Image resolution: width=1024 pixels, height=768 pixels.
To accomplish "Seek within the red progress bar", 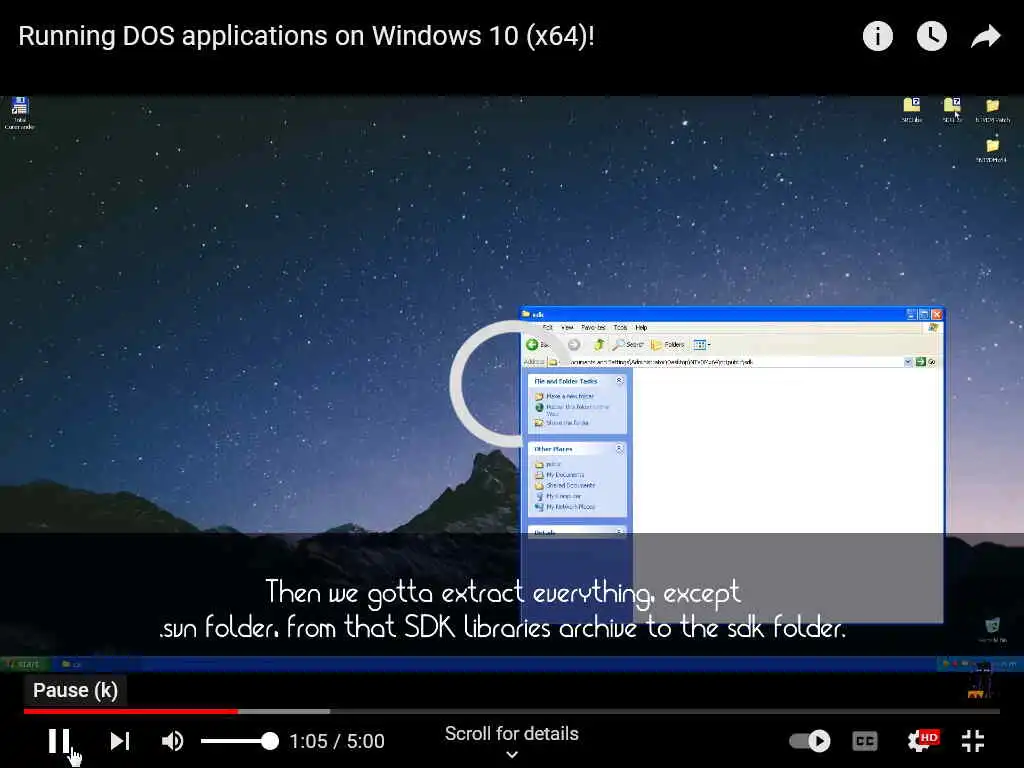I will (x=131, y=711).
